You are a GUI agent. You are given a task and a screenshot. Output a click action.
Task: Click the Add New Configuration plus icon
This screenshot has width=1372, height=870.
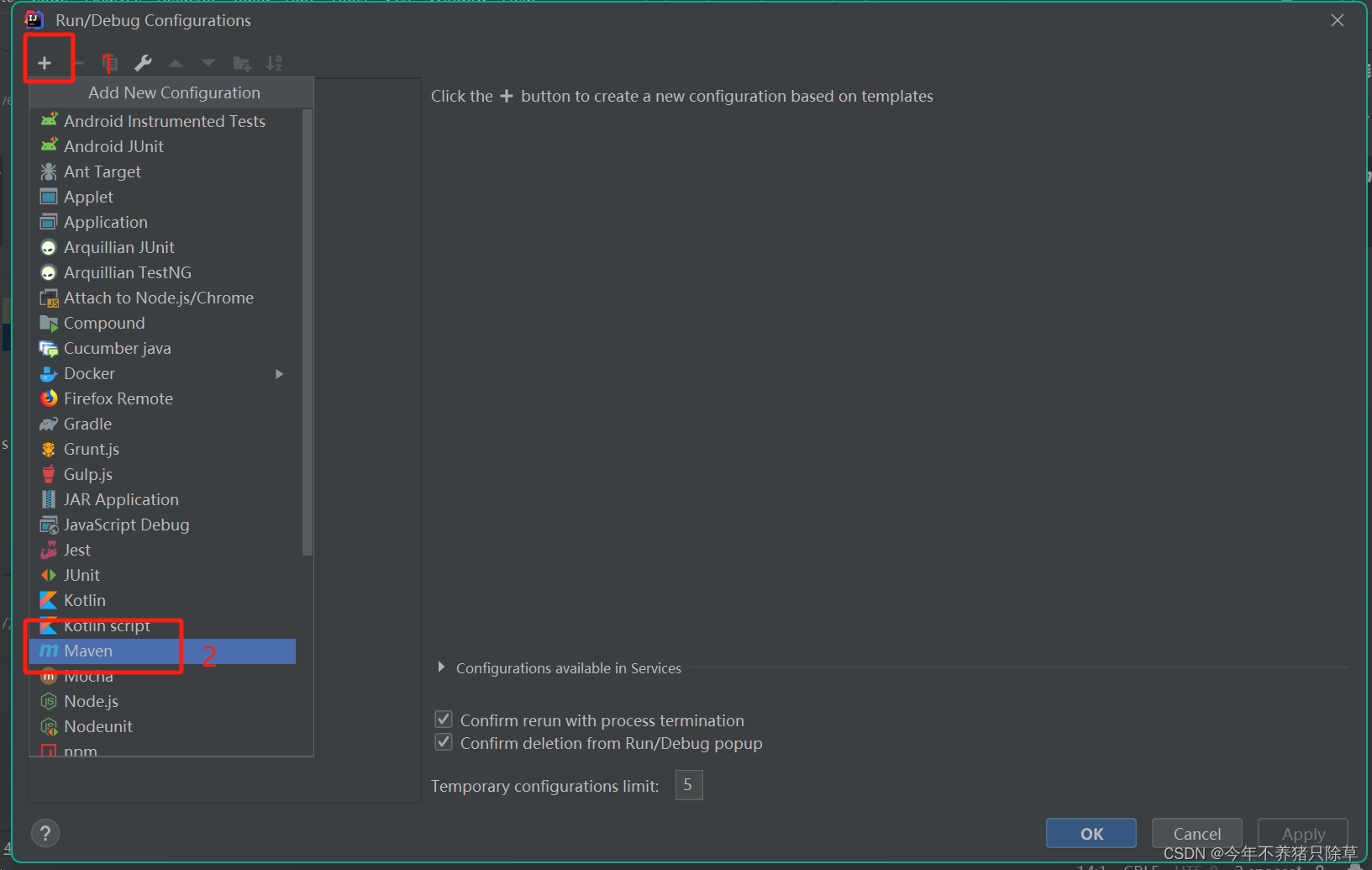[45, 63]
